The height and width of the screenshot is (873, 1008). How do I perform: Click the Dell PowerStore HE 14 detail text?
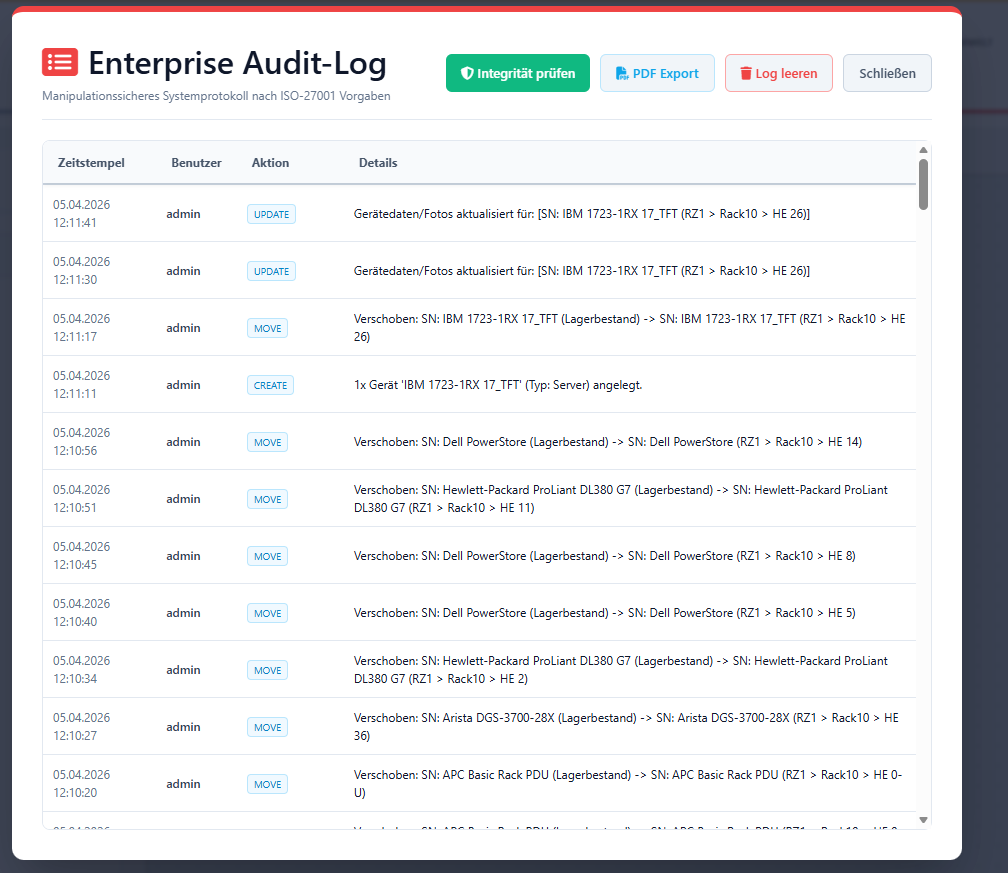tap(608, 442)
